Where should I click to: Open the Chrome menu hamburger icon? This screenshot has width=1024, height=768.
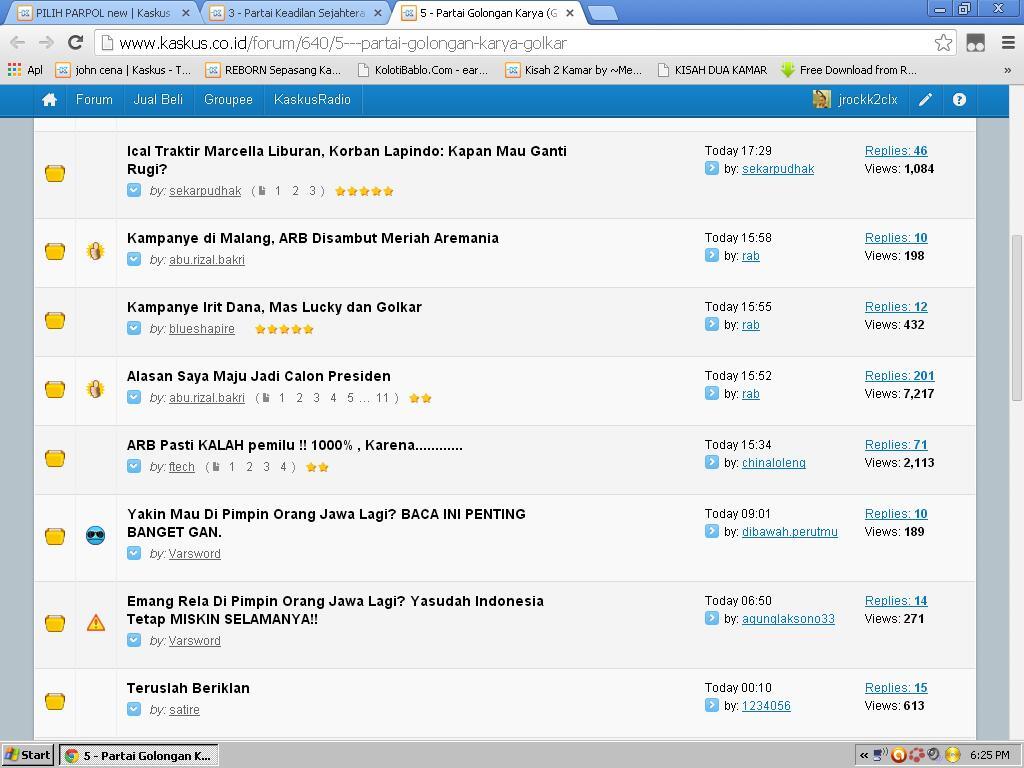[x=1008, y=43]
